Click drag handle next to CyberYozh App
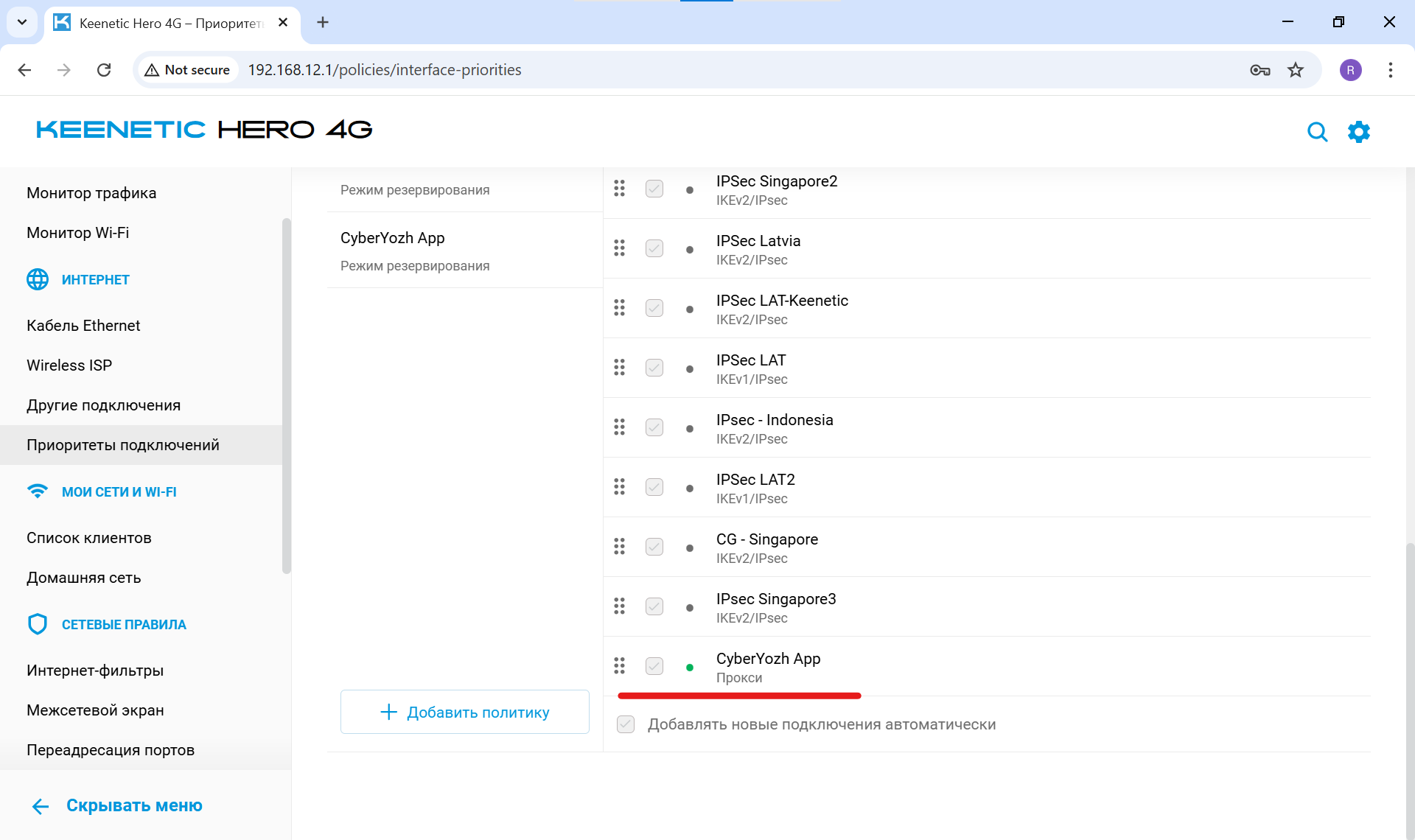Viewport: 1415px width, 840px height. point(619,666)
